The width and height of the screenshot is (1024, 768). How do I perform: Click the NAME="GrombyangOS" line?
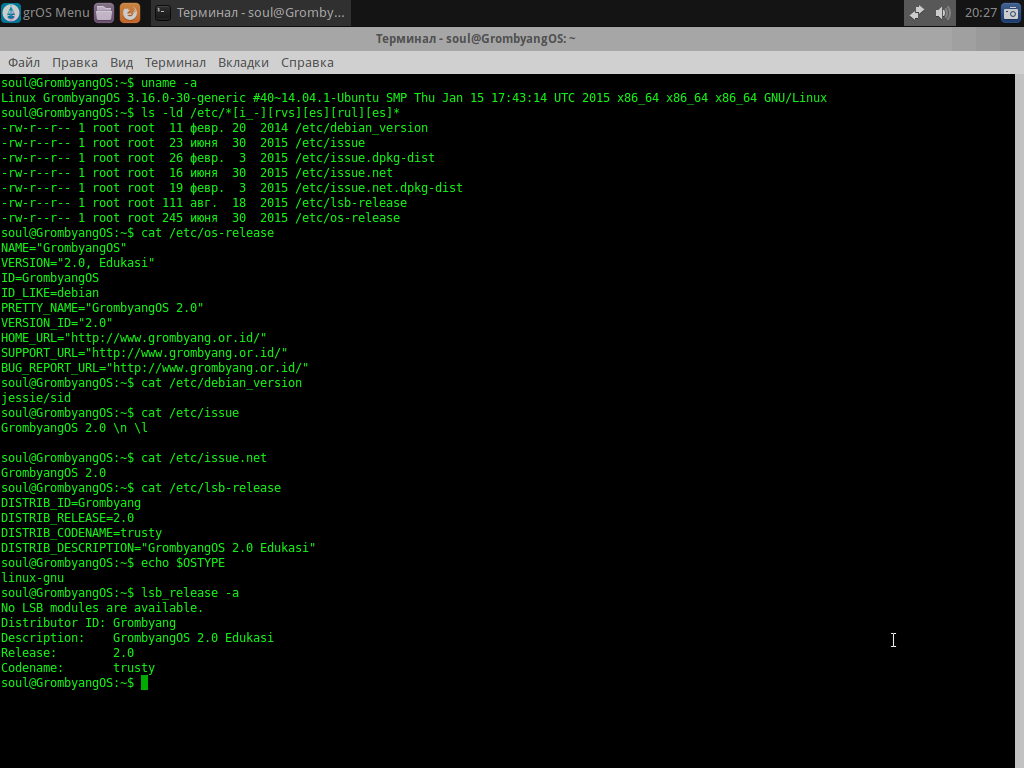[x=63, y=248]
